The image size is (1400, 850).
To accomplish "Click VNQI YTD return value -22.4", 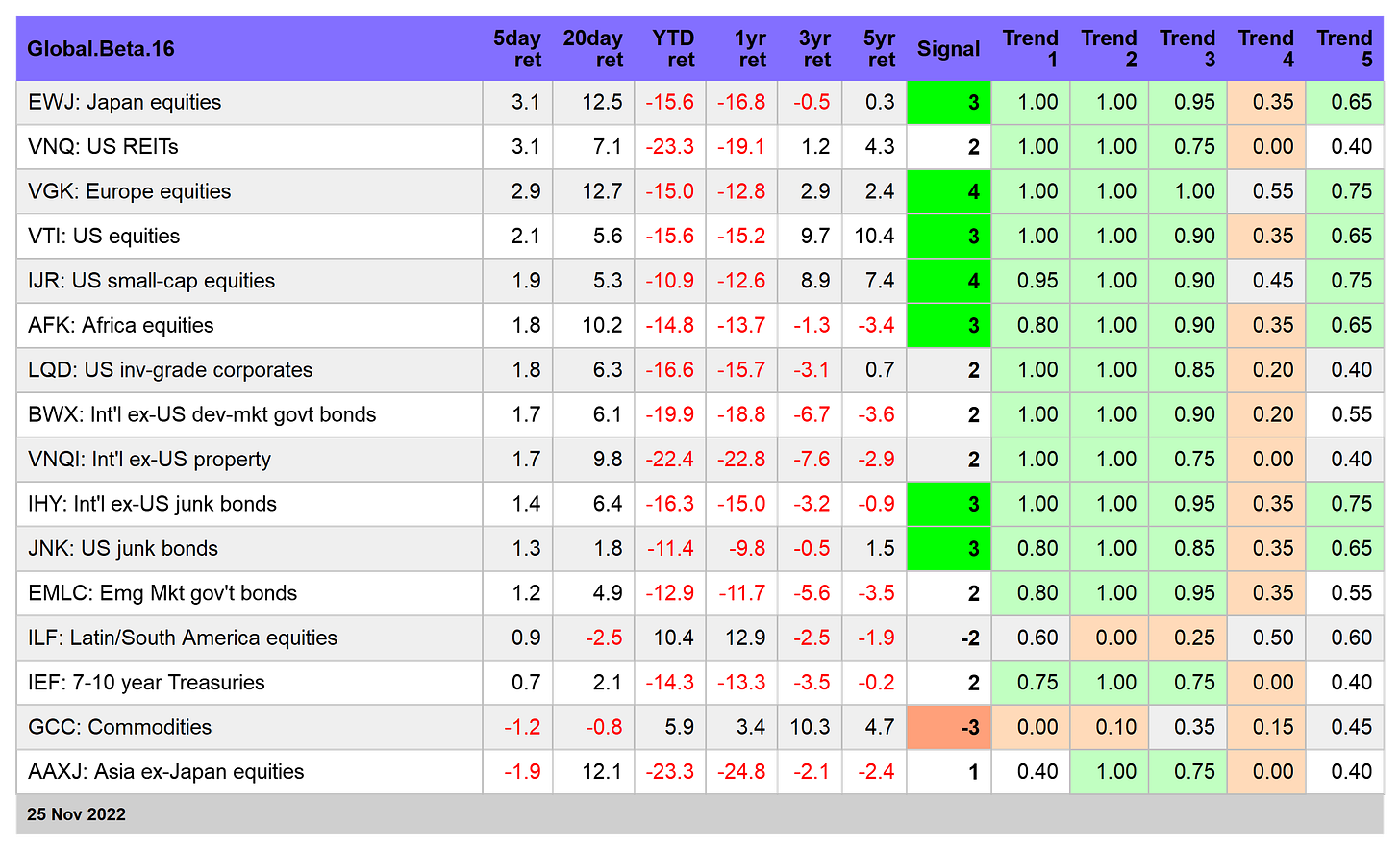I will (x=670, y=460).
